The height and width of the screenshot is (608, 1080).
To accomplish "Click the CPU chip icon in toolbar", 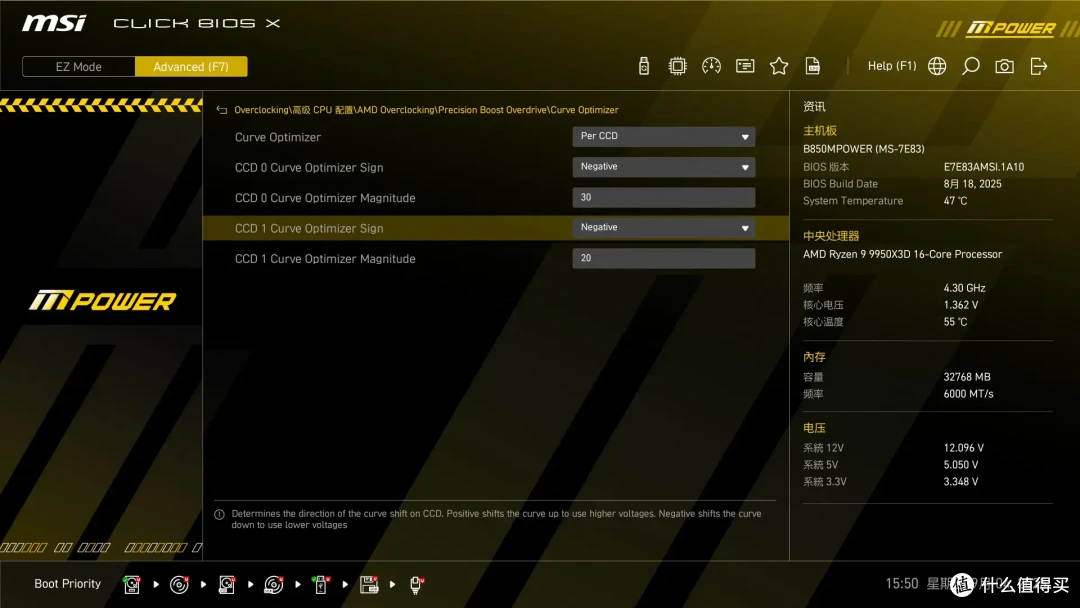I will [678, 66].
